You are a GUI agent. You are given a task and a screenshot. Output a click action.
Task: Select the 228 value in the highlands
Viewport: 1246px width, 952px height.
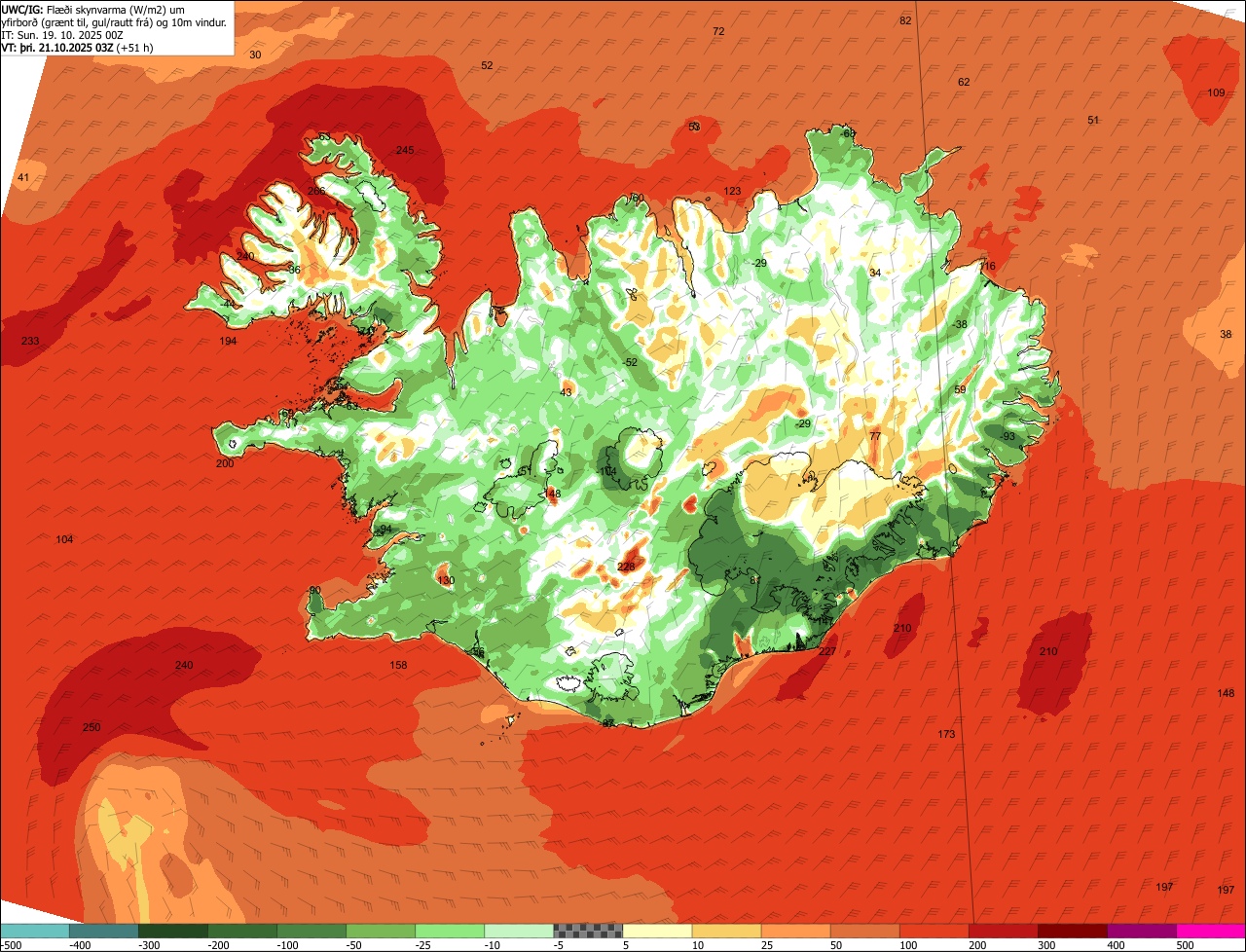click(x=626, y=567)
